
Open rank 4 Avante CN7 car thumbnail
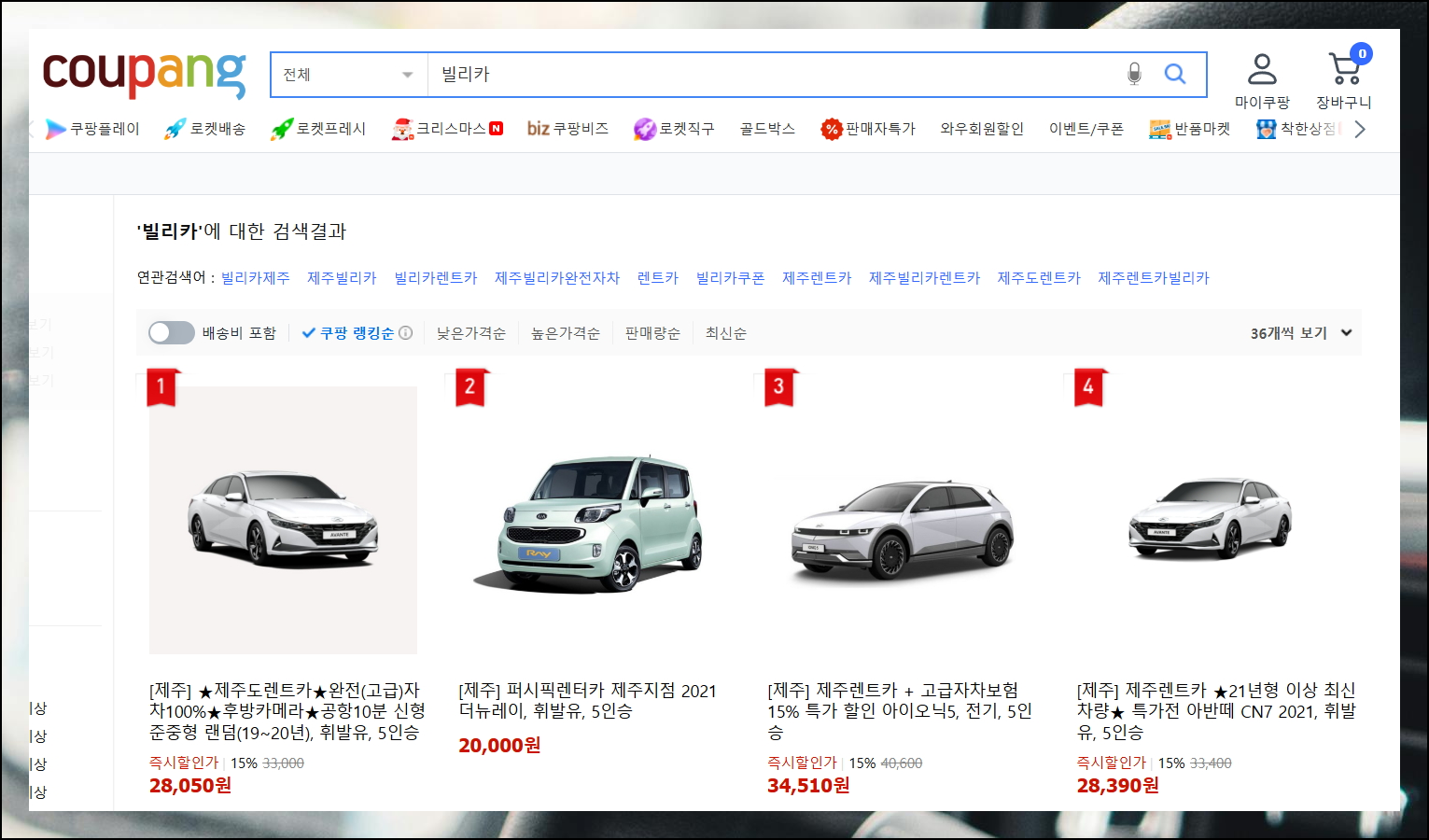[1211, 520]
